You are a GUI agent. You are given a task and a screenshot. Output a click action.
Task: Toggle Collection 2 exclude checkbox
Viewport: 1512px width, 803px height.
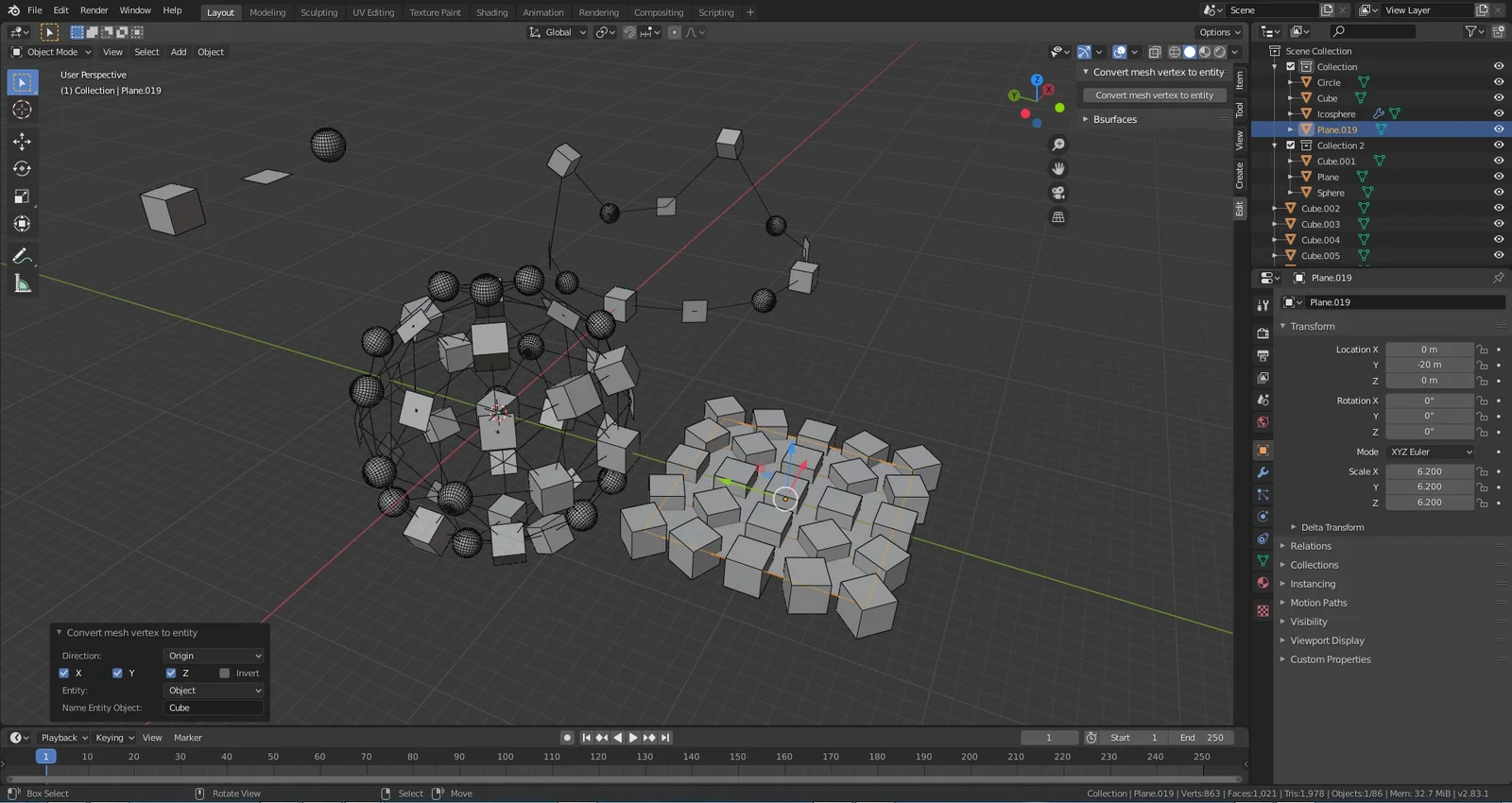click(x=1291, y=145)
